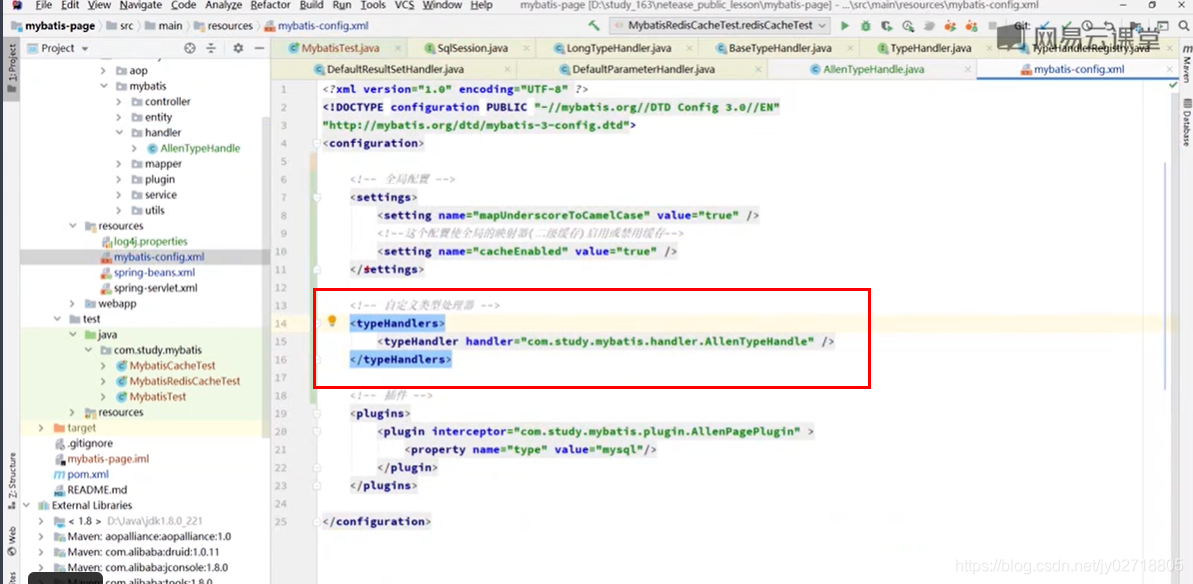Open the Navigate menu
1193x584 pixels.
click(141, 5)
